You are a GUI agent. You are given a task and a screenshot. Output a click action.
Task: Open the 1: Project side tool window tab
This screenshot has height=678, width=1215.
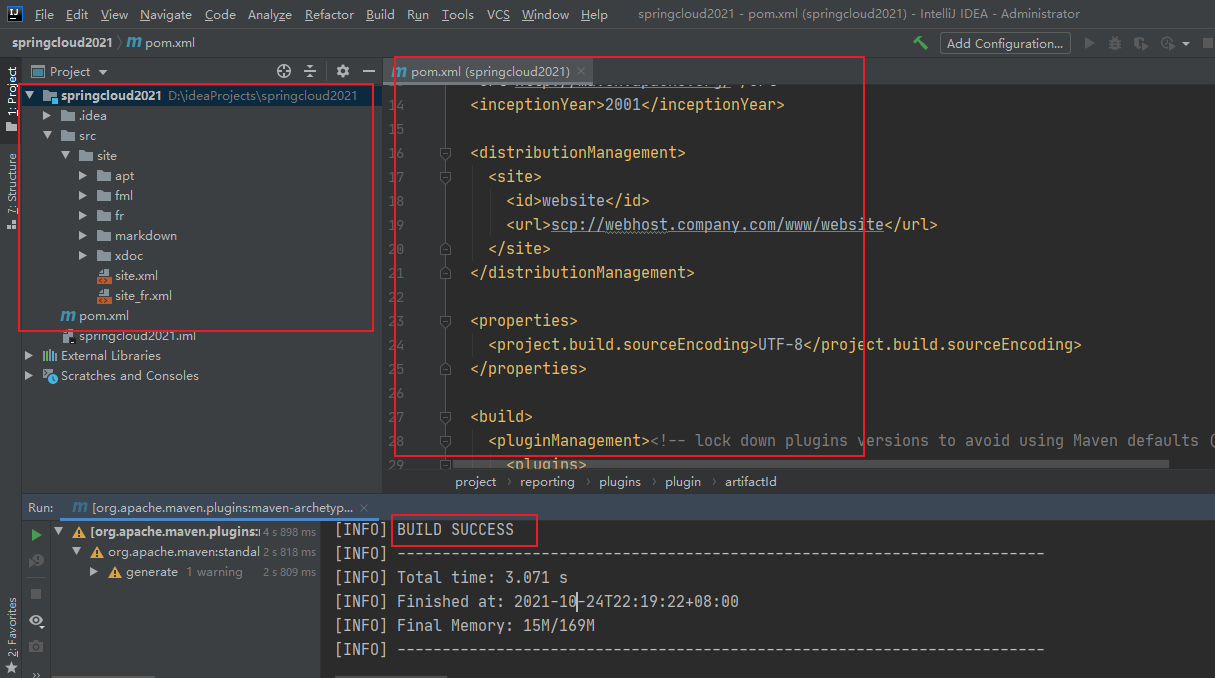11,98
